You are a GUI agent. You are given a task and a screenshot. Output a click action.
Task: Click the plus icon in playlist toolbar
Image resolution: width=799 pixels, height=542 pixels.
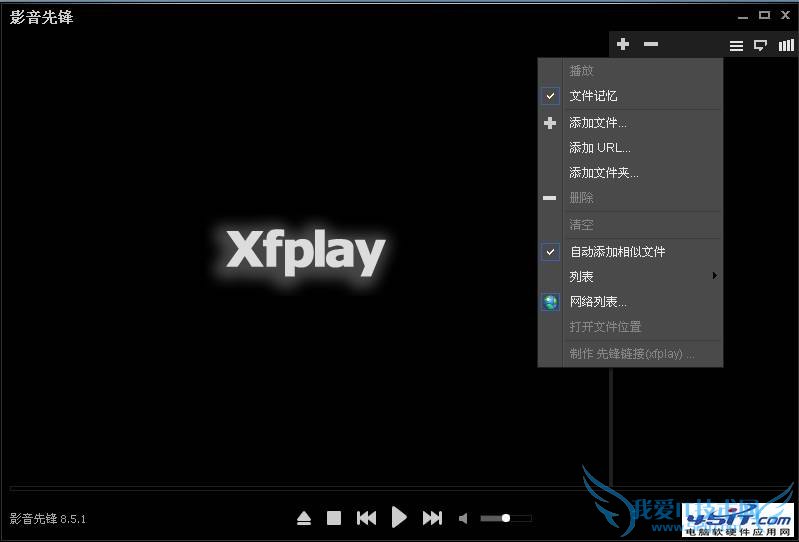[x=623, y=44]
